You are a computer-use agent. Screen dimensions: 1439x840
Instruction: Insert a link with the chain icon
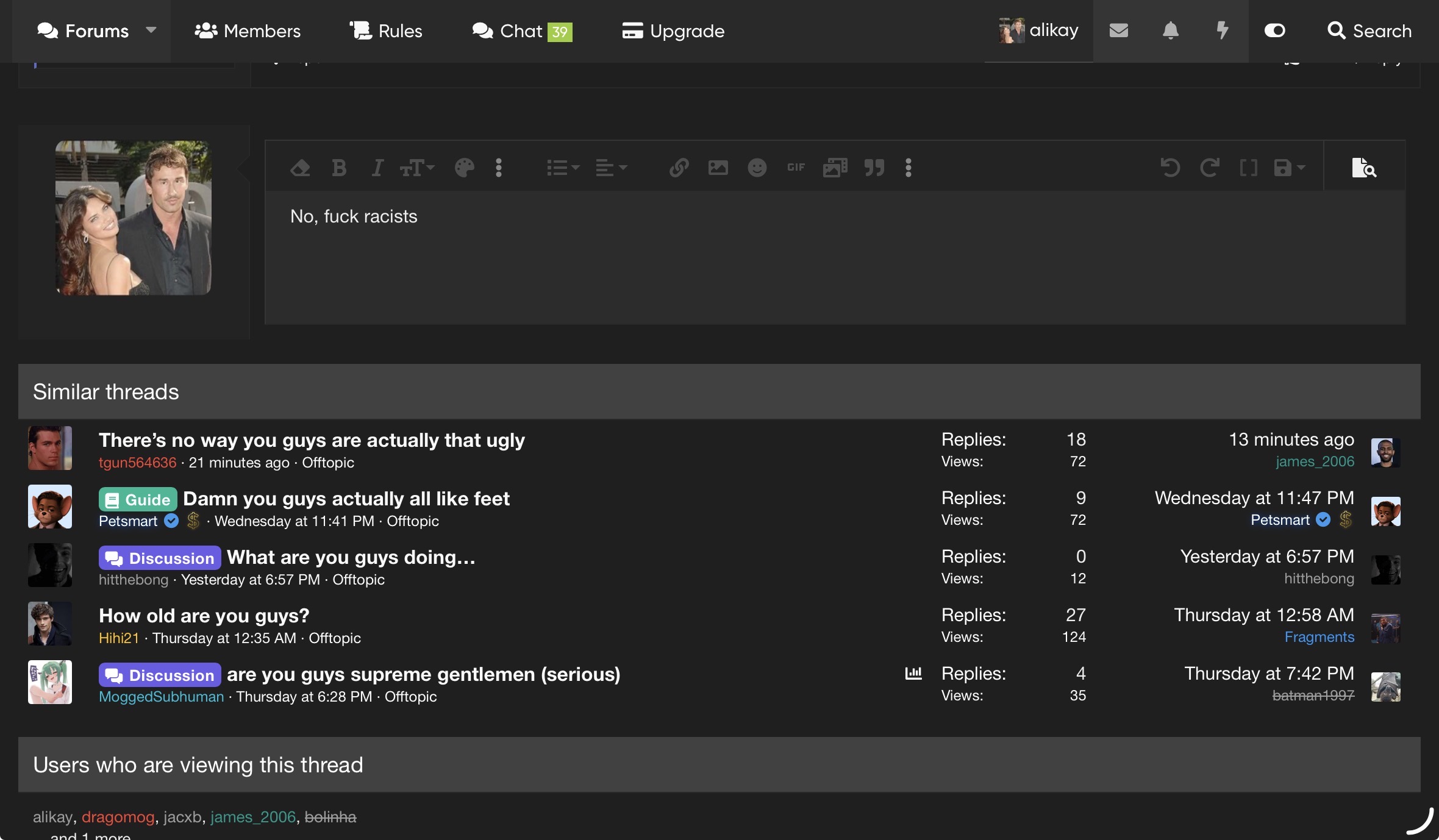(x=679, y=168)
